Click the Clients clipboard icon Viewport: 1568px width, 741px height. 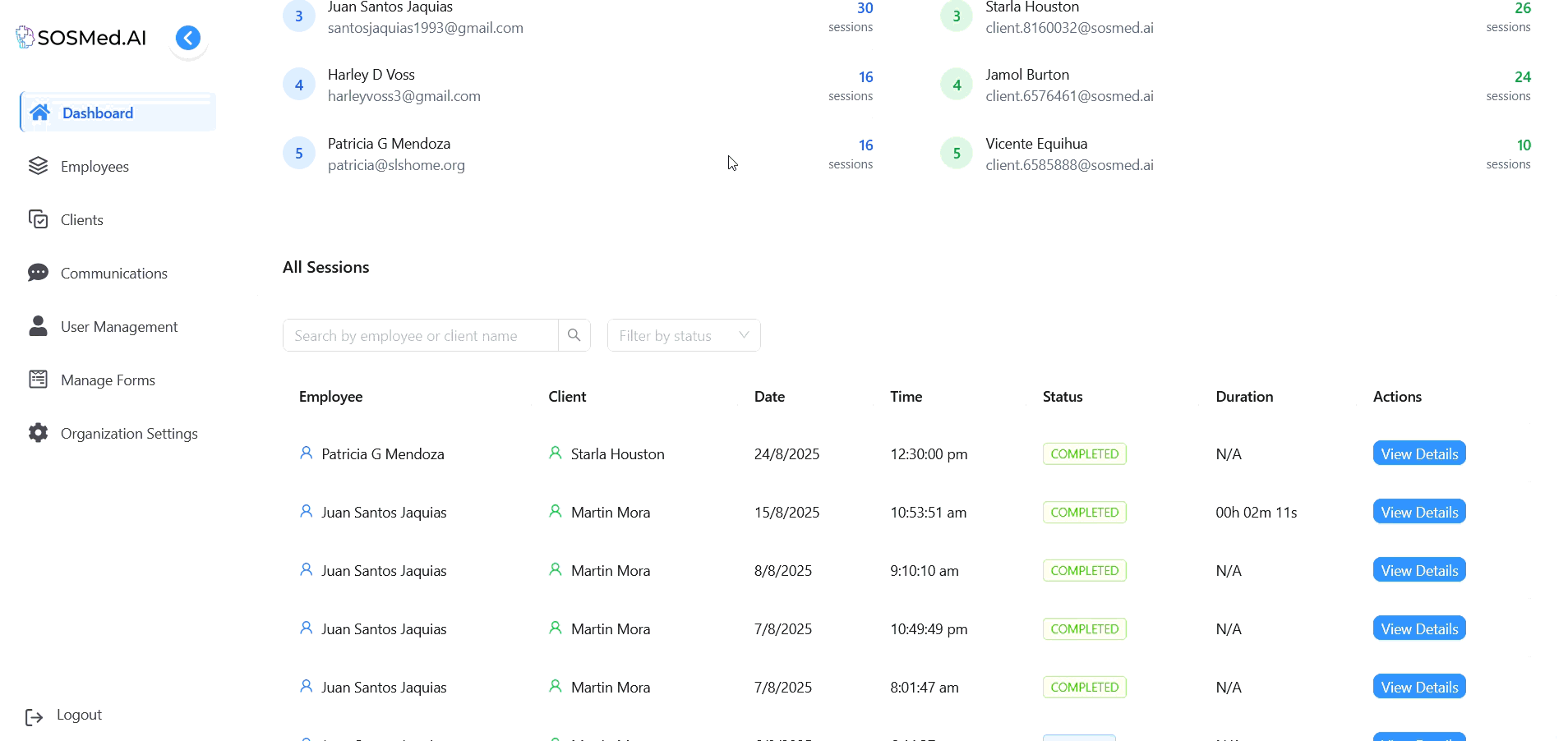tap(39, 219)
